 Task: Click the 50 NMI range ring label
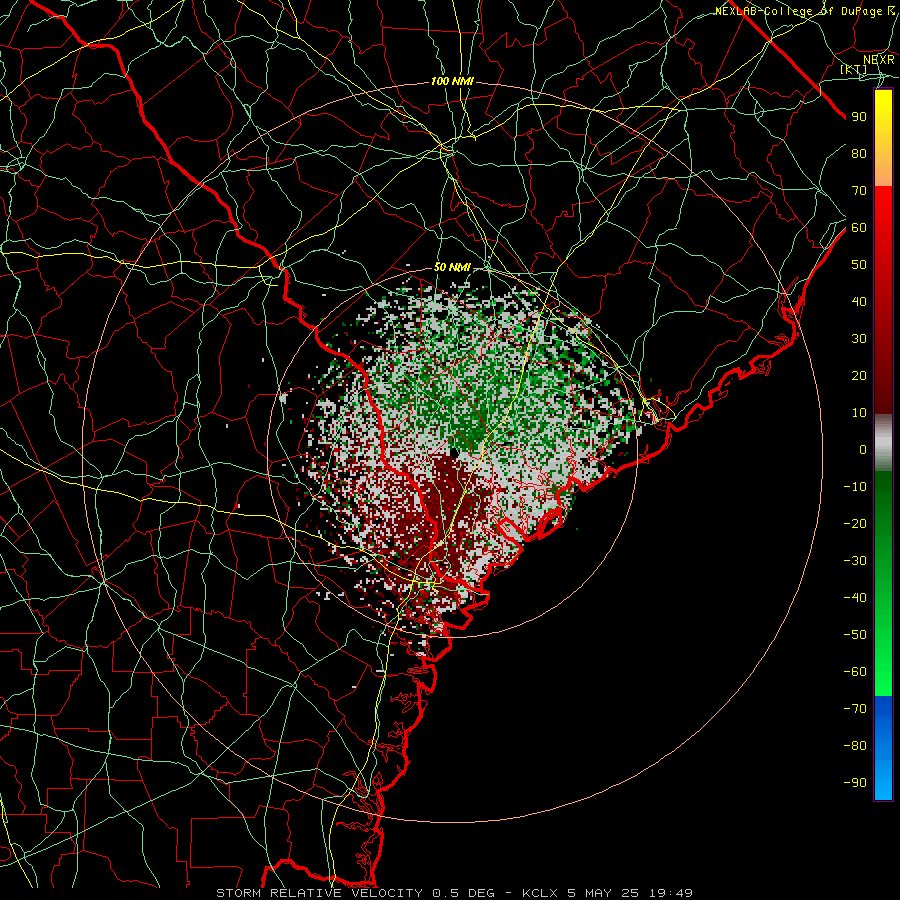click(x=452, y=267)
